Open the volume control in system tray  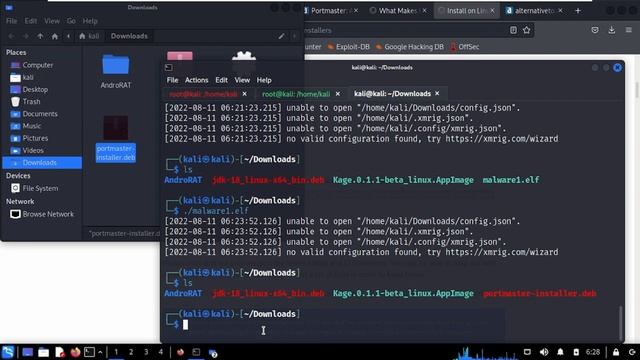point(544,352)
